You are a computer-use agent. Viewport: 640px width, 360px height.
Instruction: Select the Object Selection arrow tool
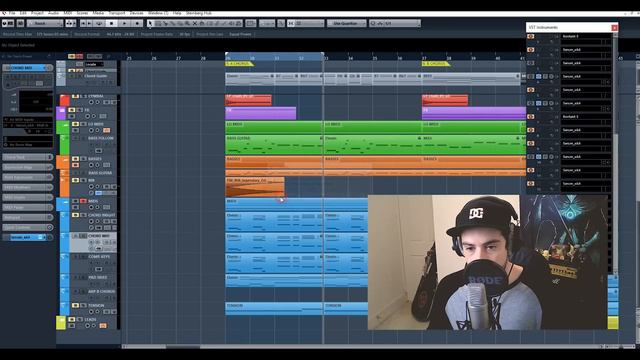[x=150, y=24]
